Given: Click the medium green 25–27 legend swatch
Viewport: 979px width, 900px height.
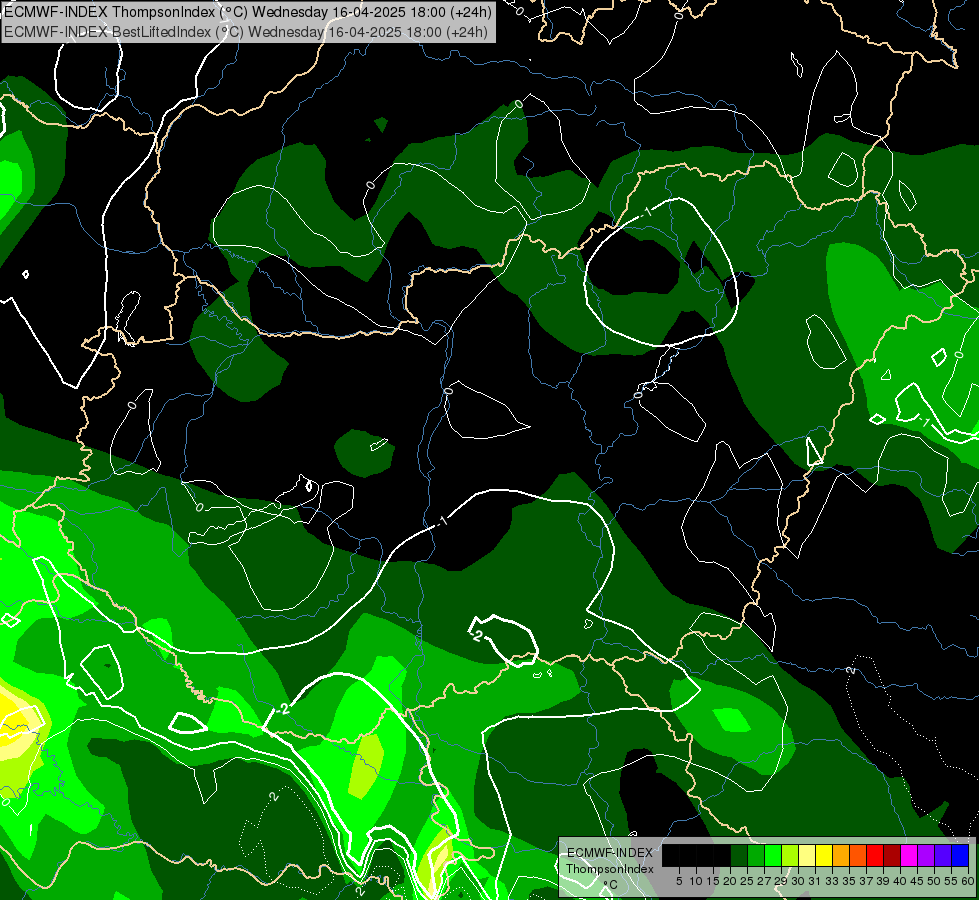Looking at the screenshot, I should 756,855.
